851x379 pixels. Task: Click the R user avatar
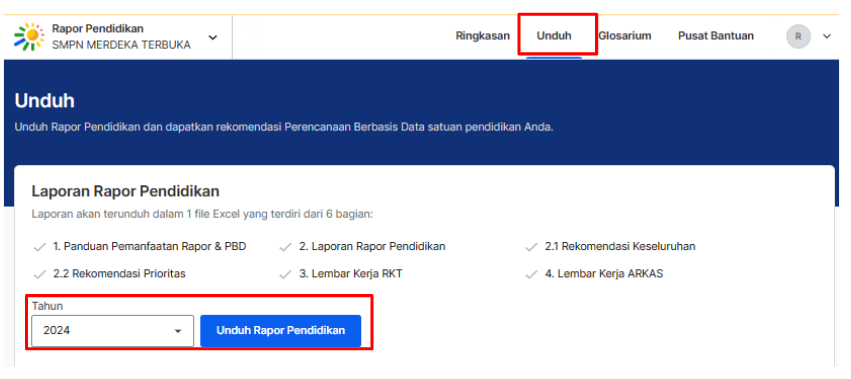[798, 36]
